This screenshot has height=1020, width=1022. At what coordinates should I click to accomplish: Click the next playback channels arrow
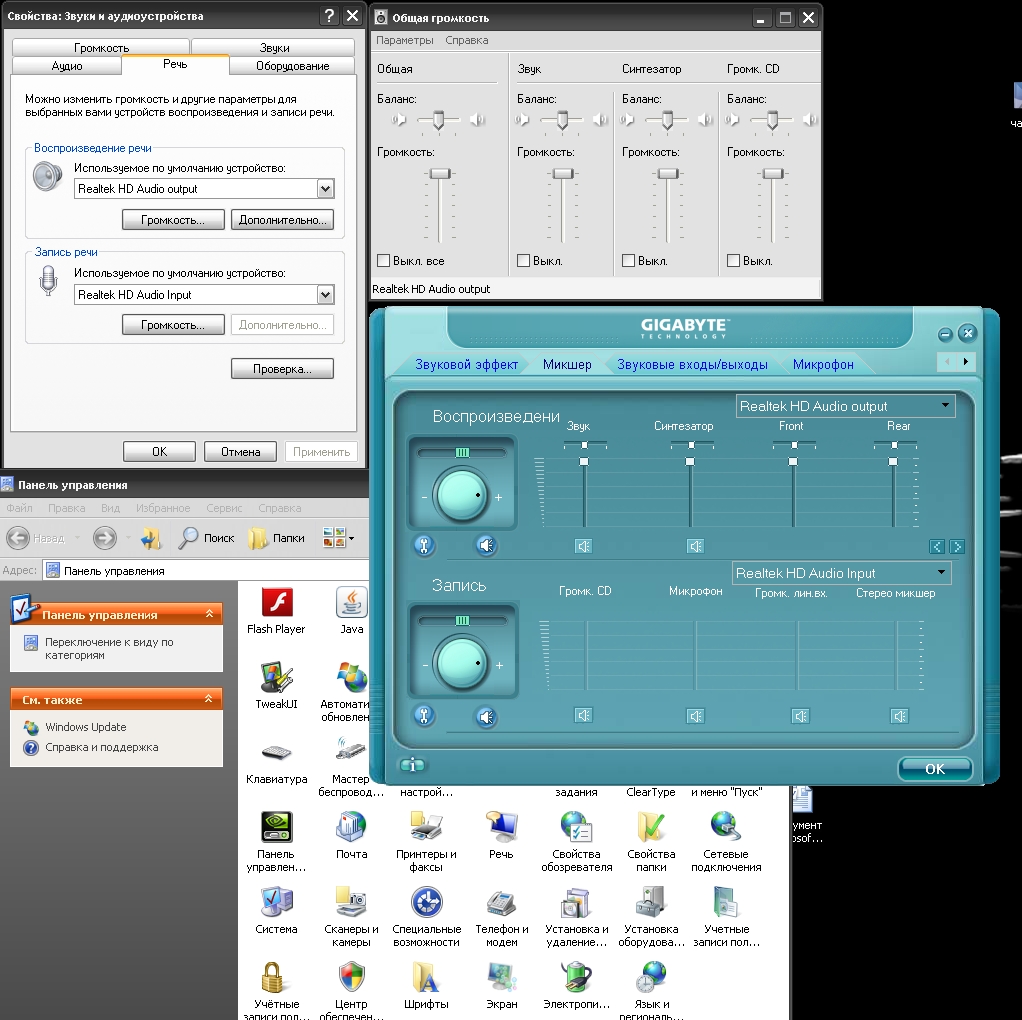[x=957, y=546]
